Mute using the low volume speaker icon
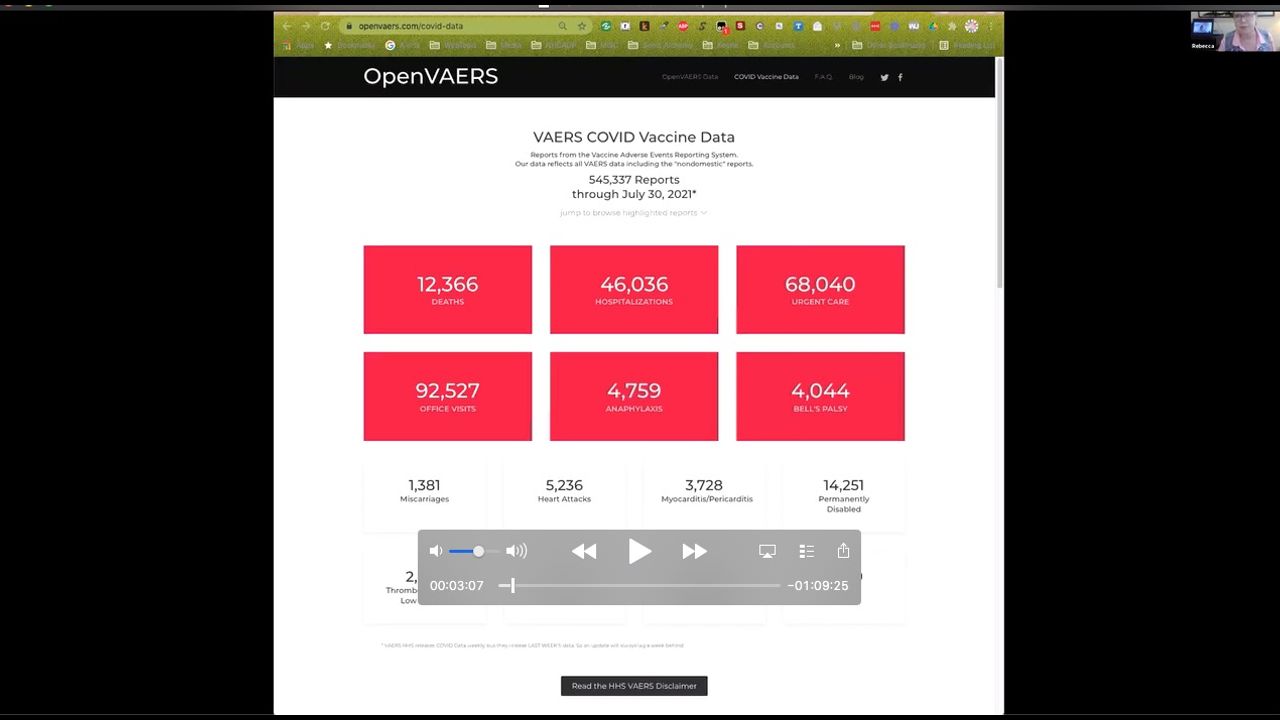Screen dimensions: 1280x720 [436, 551]
